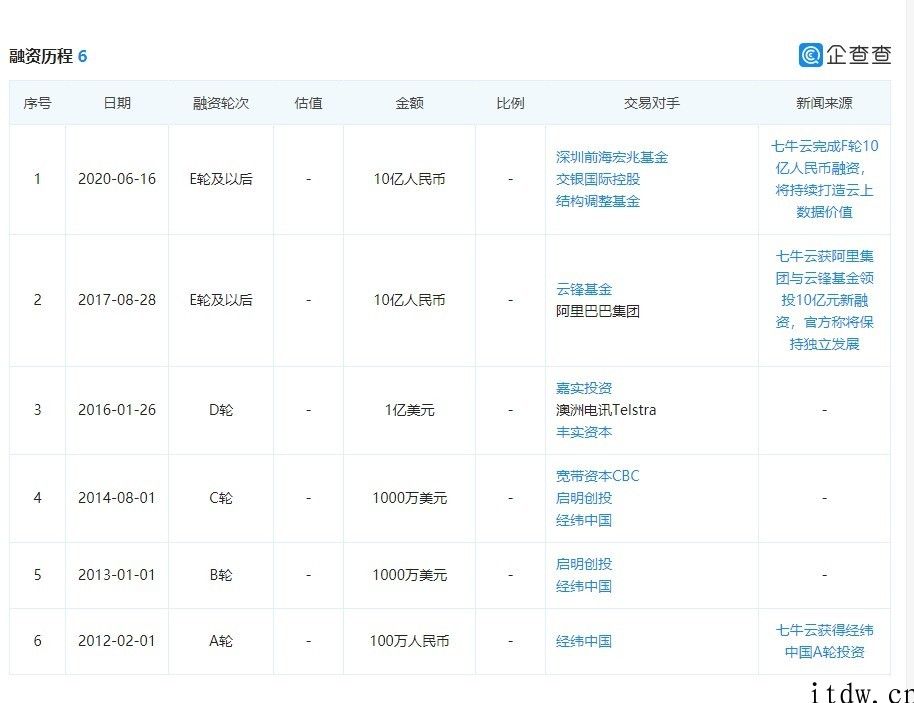The height and width of the screenshot is (703, 914).
Task: Select the 新闻来源 column header
Action: coord(824,103)
